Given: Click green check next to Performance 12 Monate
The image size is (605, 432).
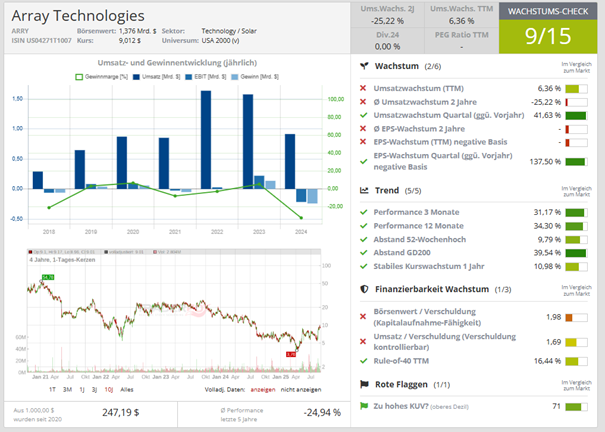Looking at the screenshot, I should (363, 226).
